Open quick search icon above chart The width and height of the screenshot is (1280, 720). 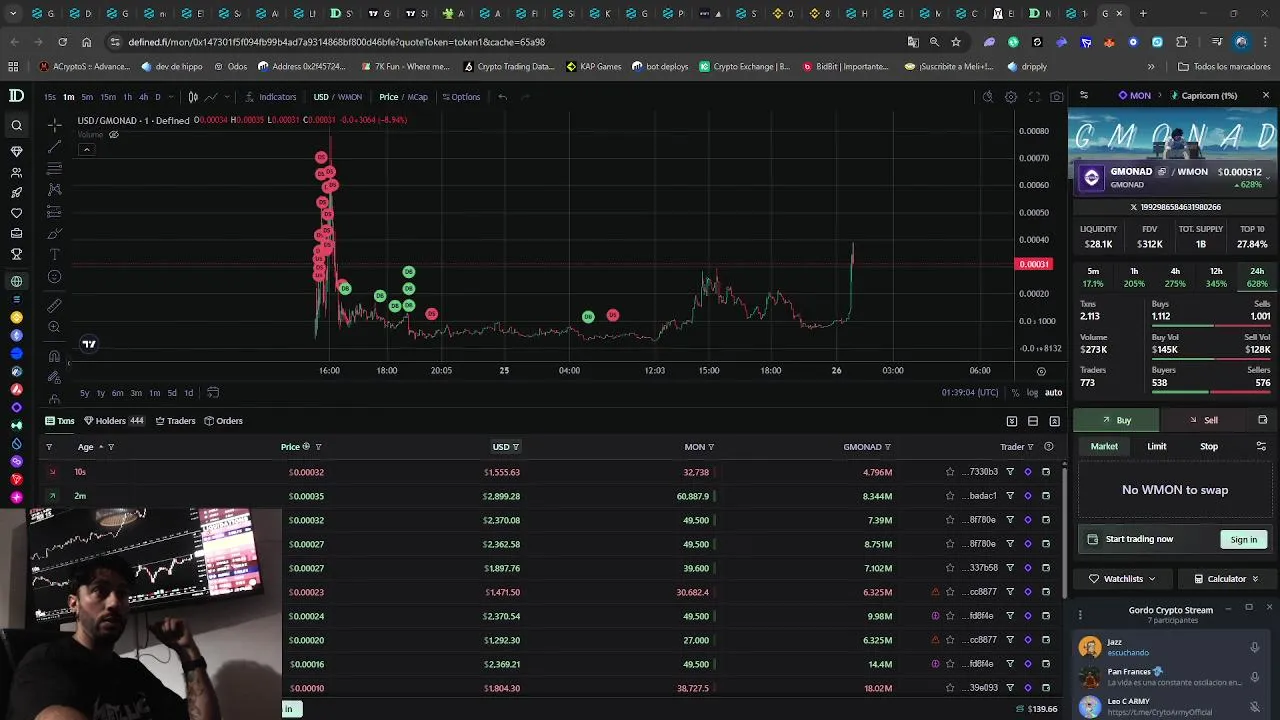[x=987, y=97]
